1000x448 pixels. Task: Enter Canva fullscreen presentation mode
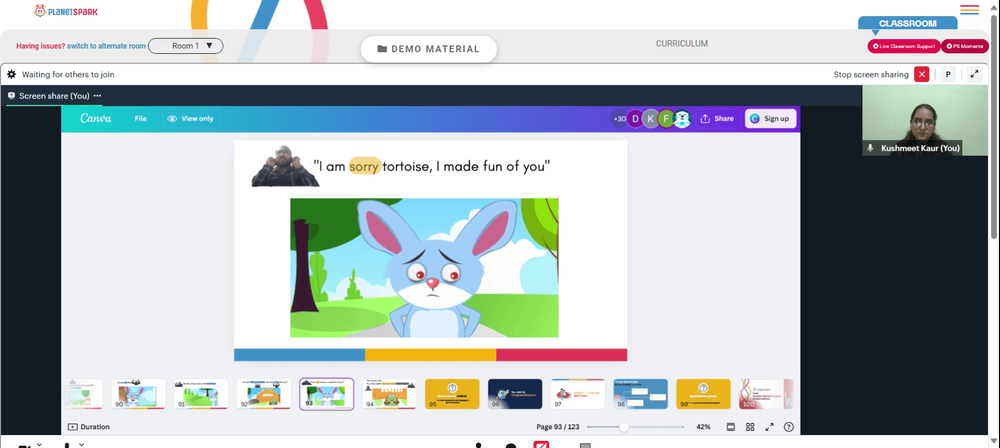point(769,427)
